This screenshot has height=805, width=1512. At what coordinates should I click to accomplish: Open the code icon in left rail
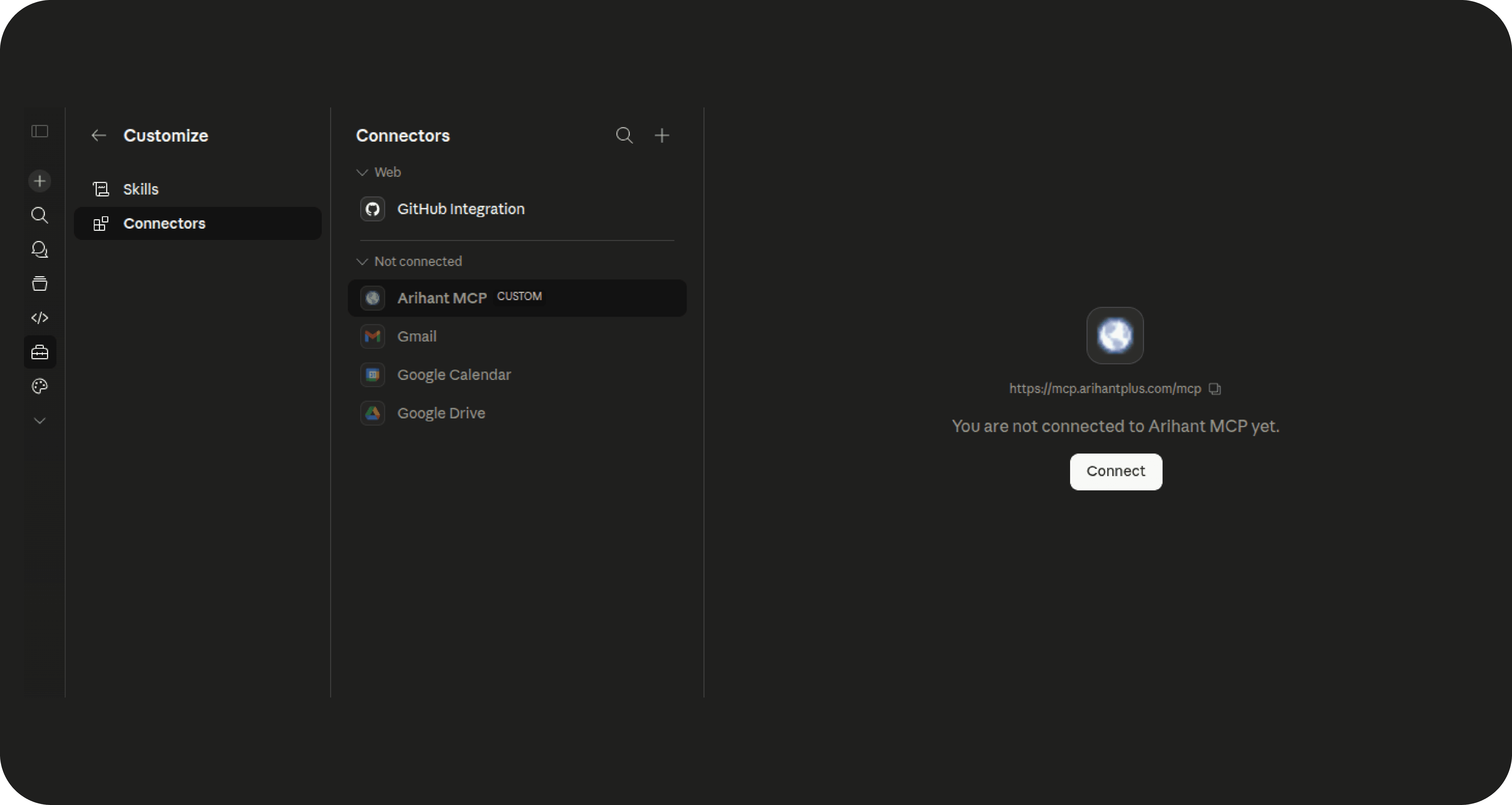39,318
